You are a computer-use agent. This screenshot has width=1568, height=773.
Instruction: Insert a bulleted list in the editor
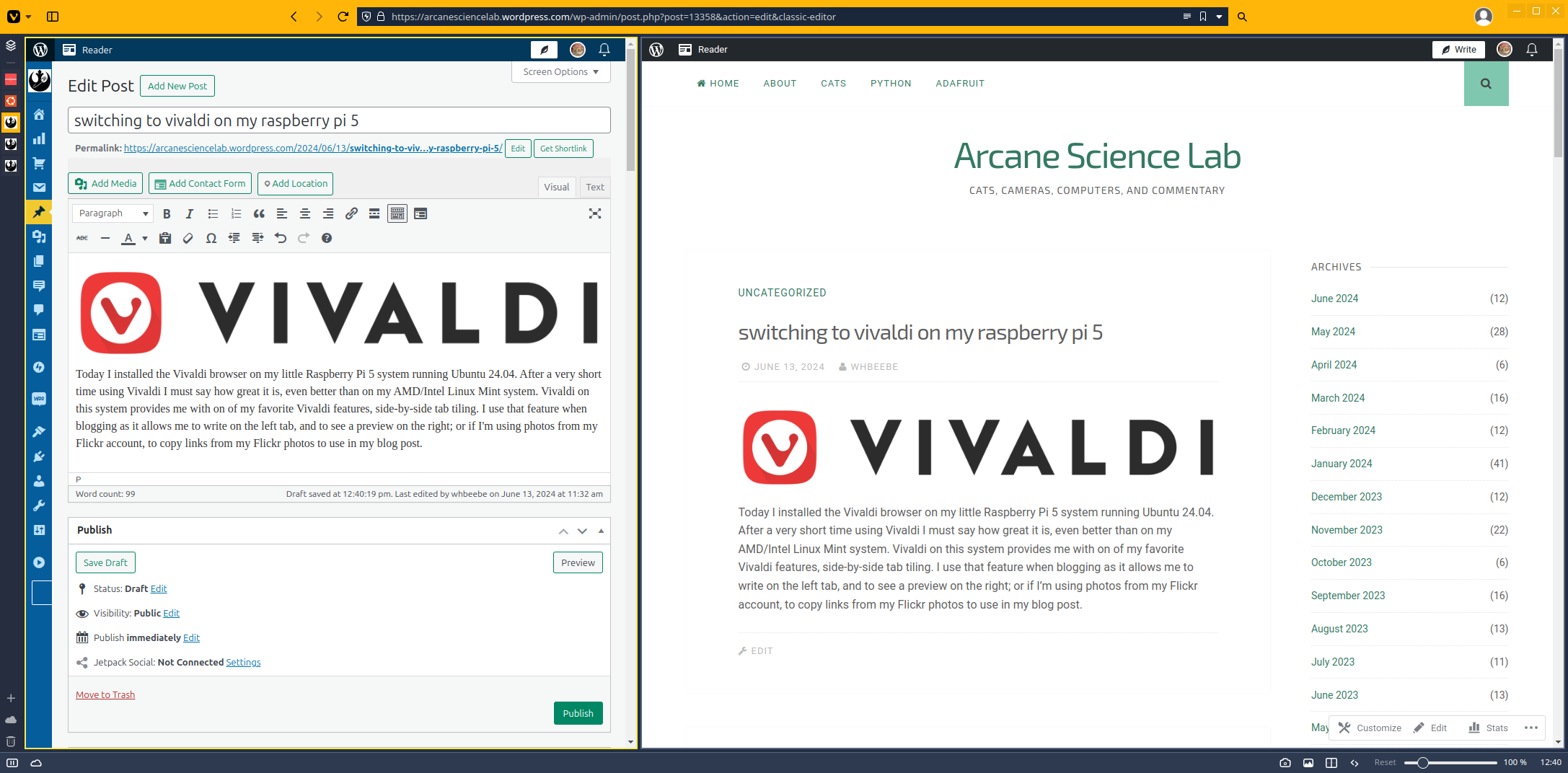tap(213, 213)
